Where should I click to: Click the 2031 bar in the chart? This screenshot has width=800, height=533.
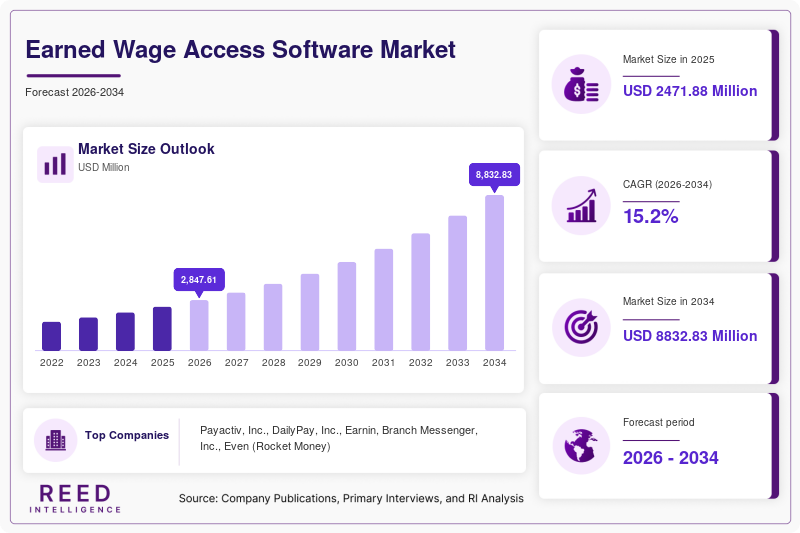[384, 300]
